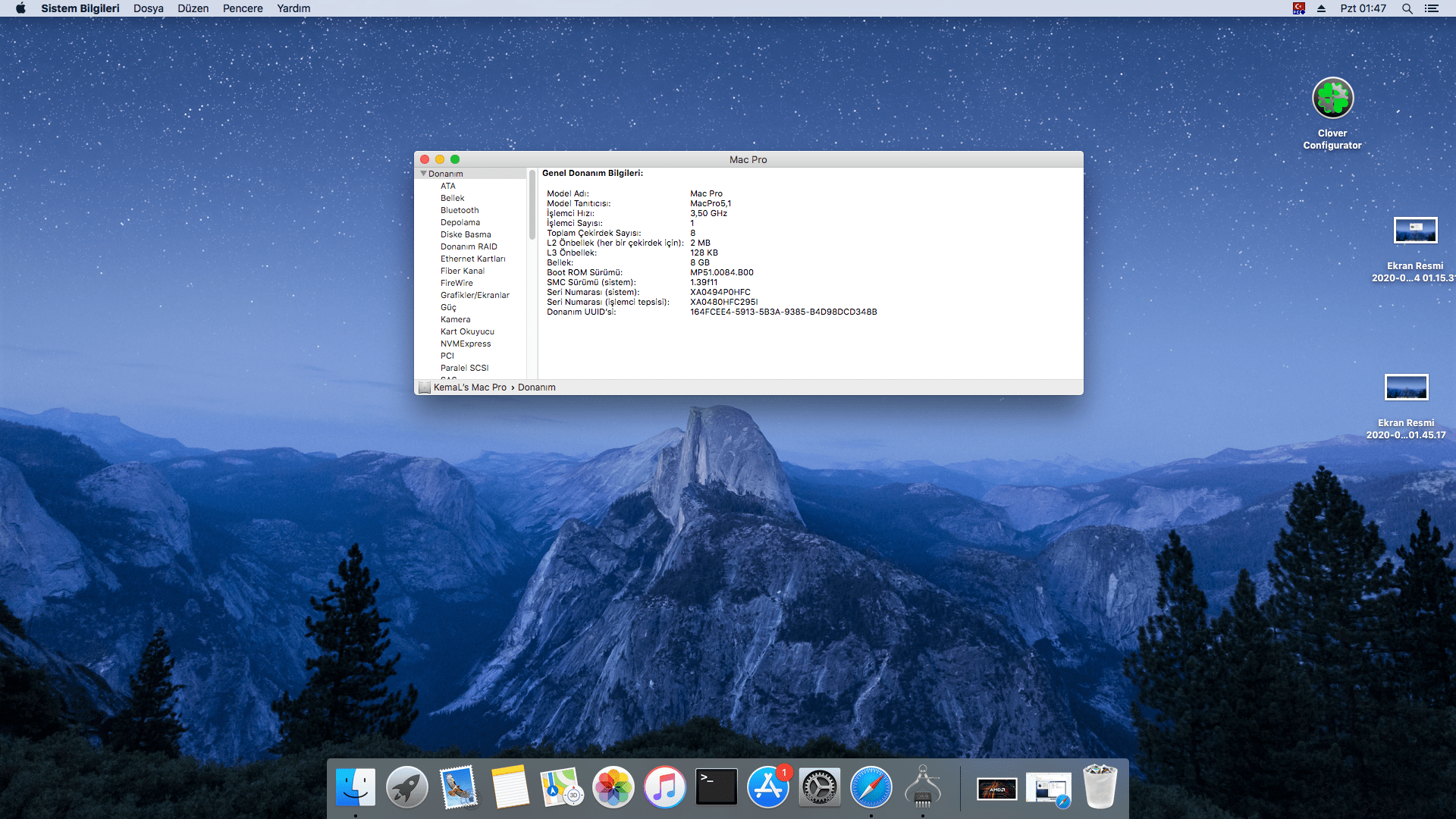Open the Mail stamp icon
Viewport: 1456px width, 819px height.
pos(458,787)
